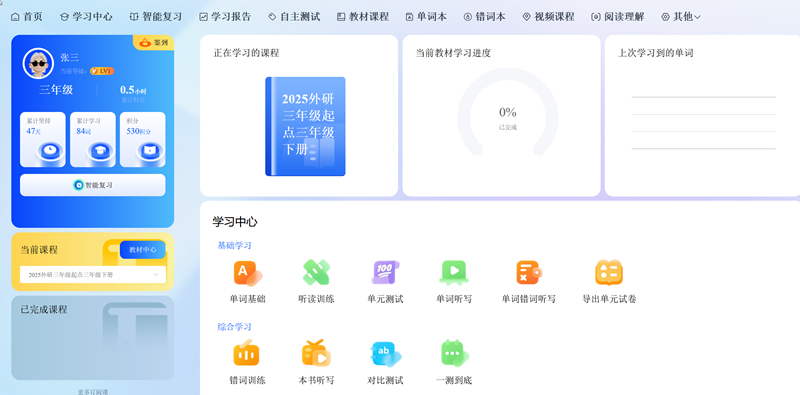Click the 0.5小时 study time
This screenshot has width=800, height=395.
click(x=133, y=90)
